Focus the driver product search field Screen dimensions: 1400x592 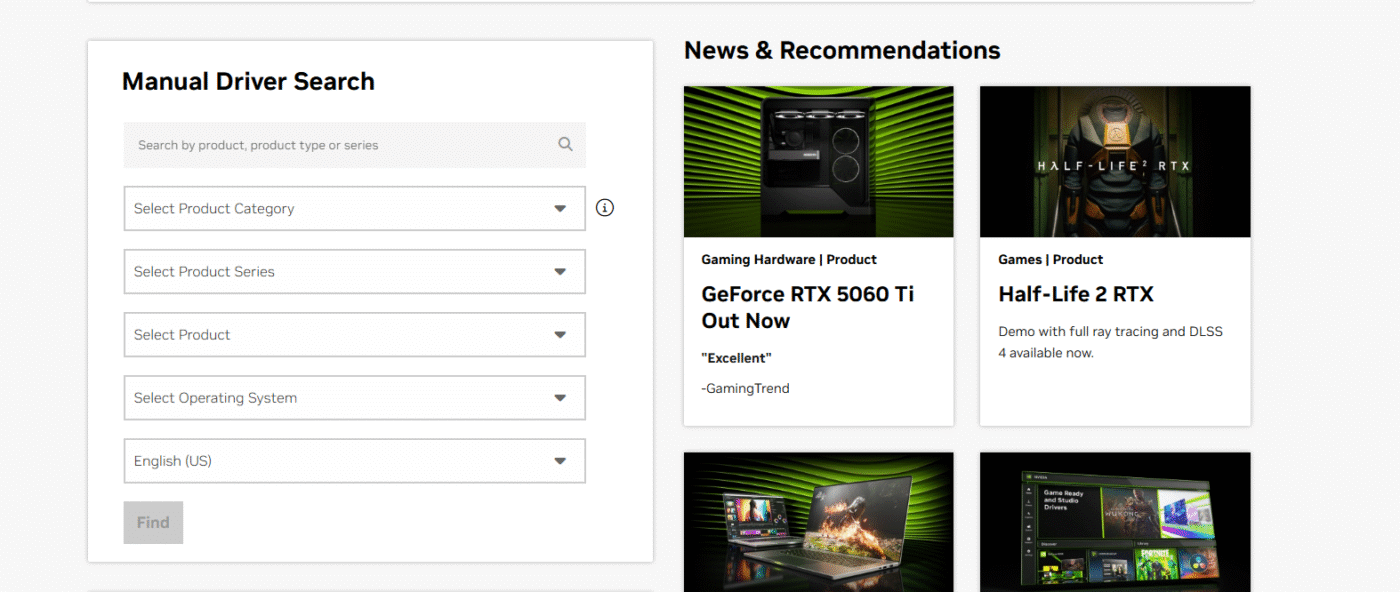[x=355, y=145]
